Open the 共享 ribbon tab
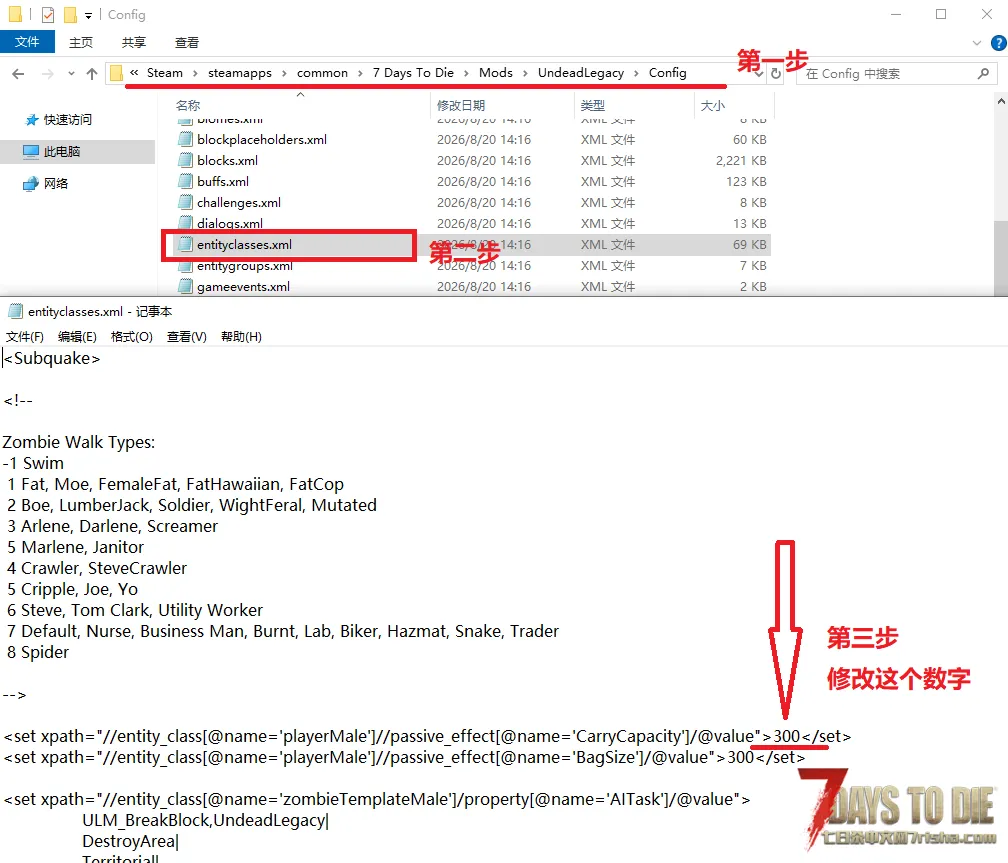 coord(134,42)
